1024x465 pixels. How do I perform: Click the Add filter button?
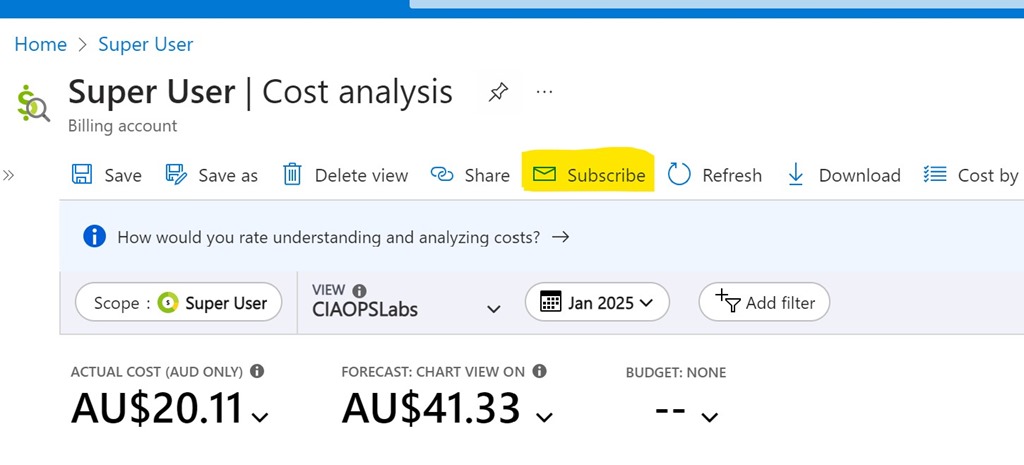[x=765, y=302]
